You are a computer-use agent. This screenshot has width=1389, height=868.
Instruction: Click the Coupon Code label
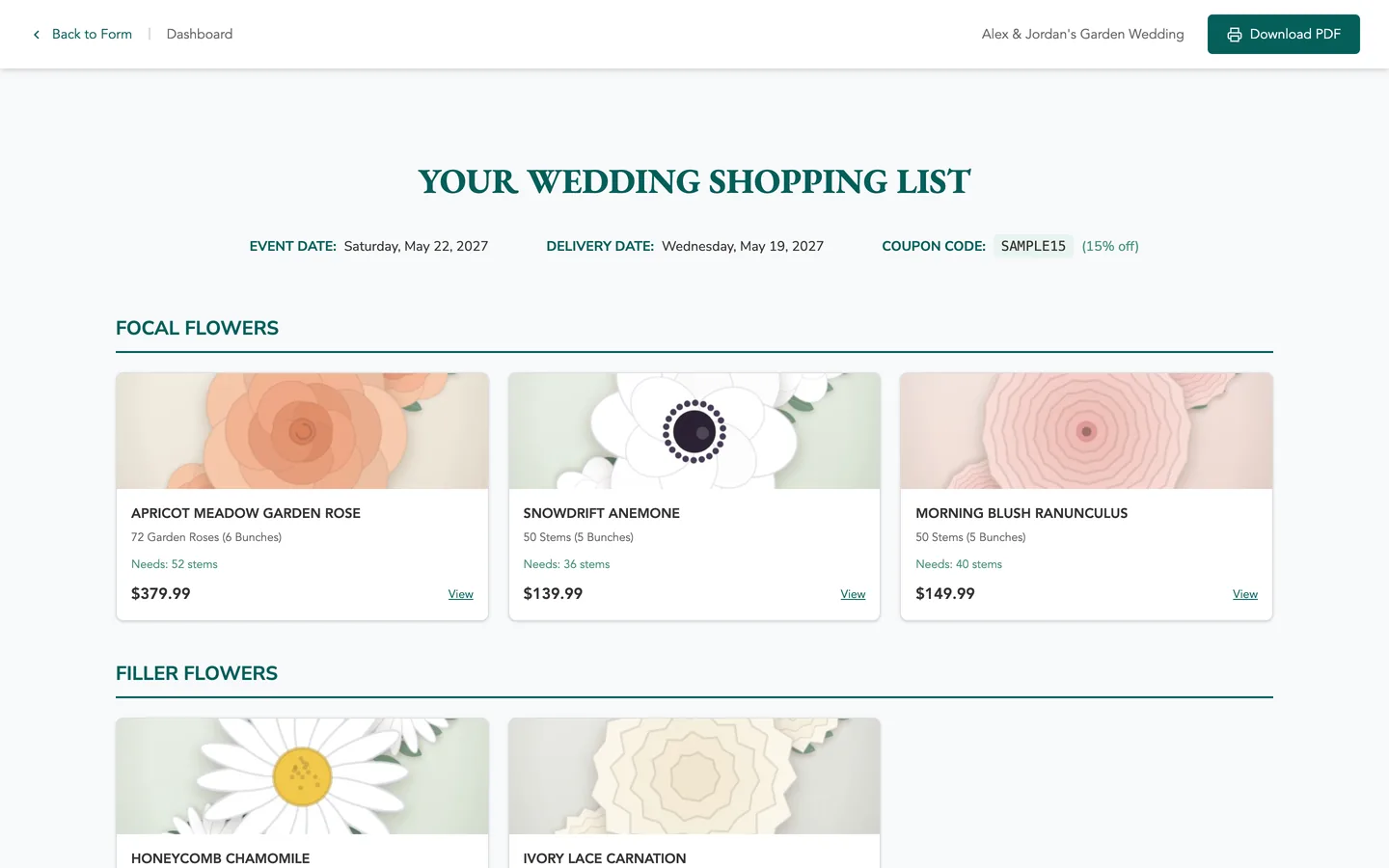(x=934, y=246)
